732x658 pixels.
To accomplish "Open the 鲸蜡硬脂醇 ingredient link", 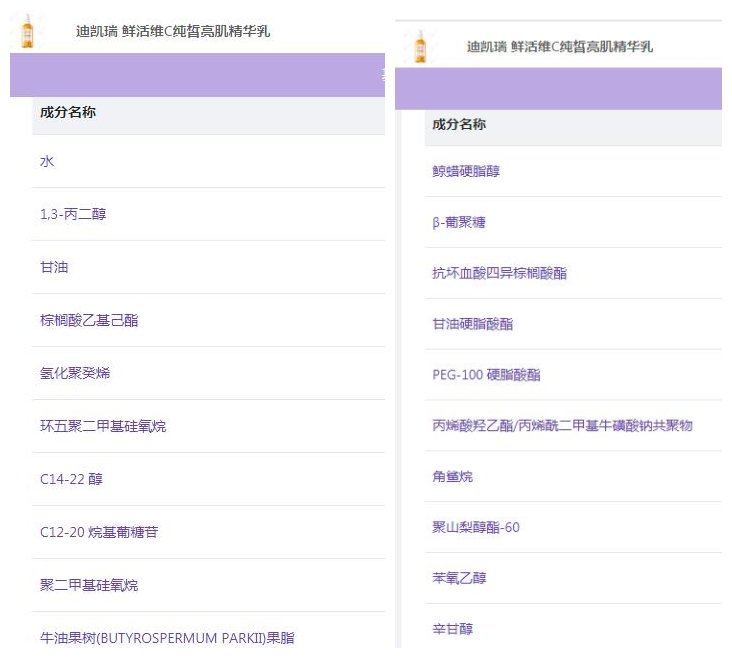I will [466, 171].
